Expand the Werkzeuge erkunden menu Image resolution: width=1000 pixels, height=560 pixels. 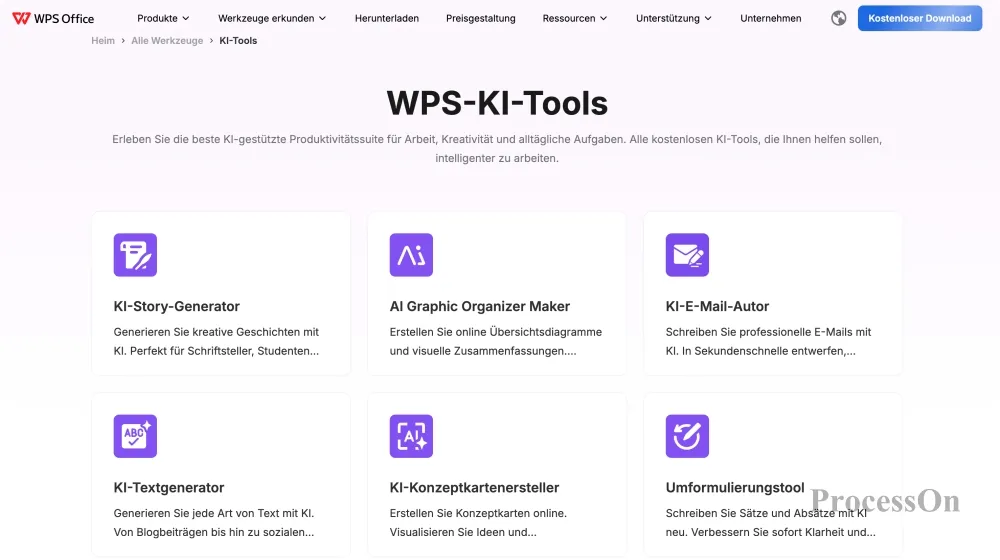[272, 18]
